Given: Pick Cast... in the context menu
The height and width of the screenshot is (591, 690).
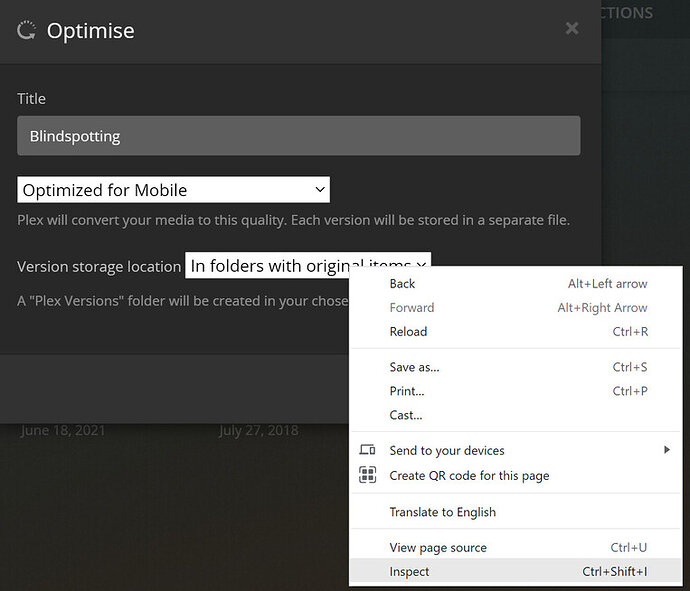Looking at the screenshot, I should click(516, 415).
